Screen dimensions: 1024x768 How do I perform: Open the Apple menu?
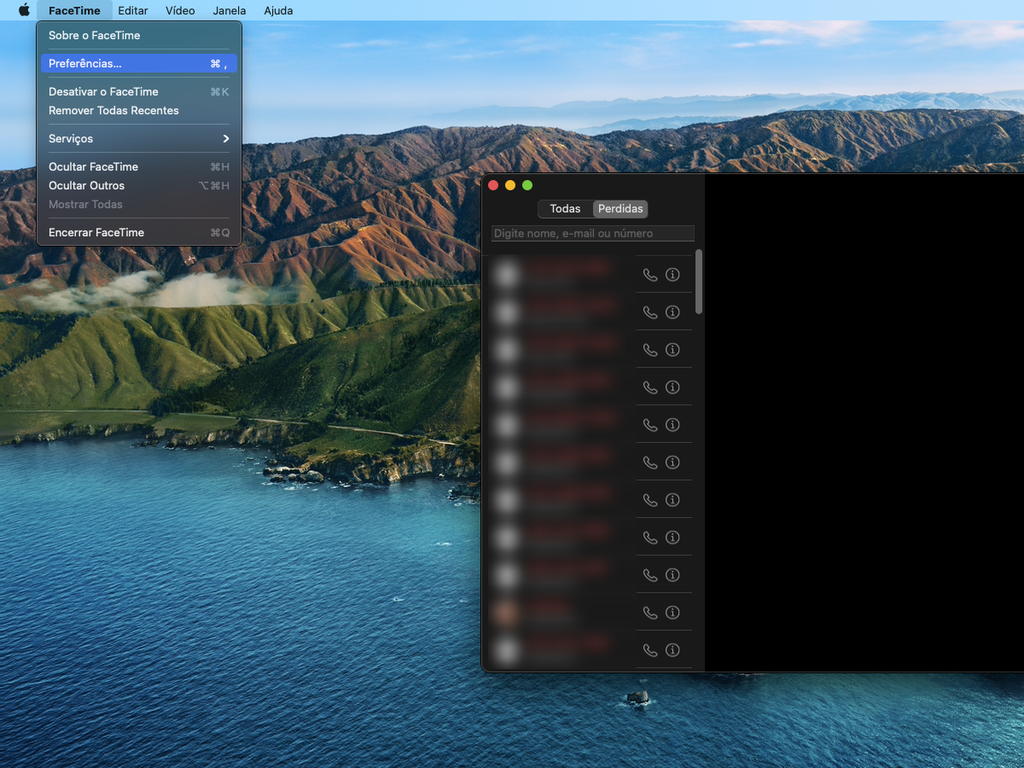[x=24, y=10]
